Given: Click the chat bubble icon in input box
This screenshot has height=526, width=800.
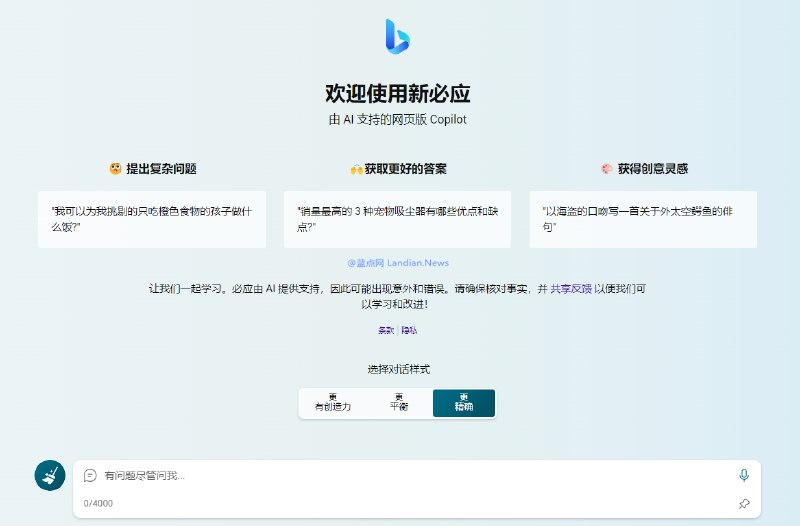Looking at the screenshot, I should (90, 475).
